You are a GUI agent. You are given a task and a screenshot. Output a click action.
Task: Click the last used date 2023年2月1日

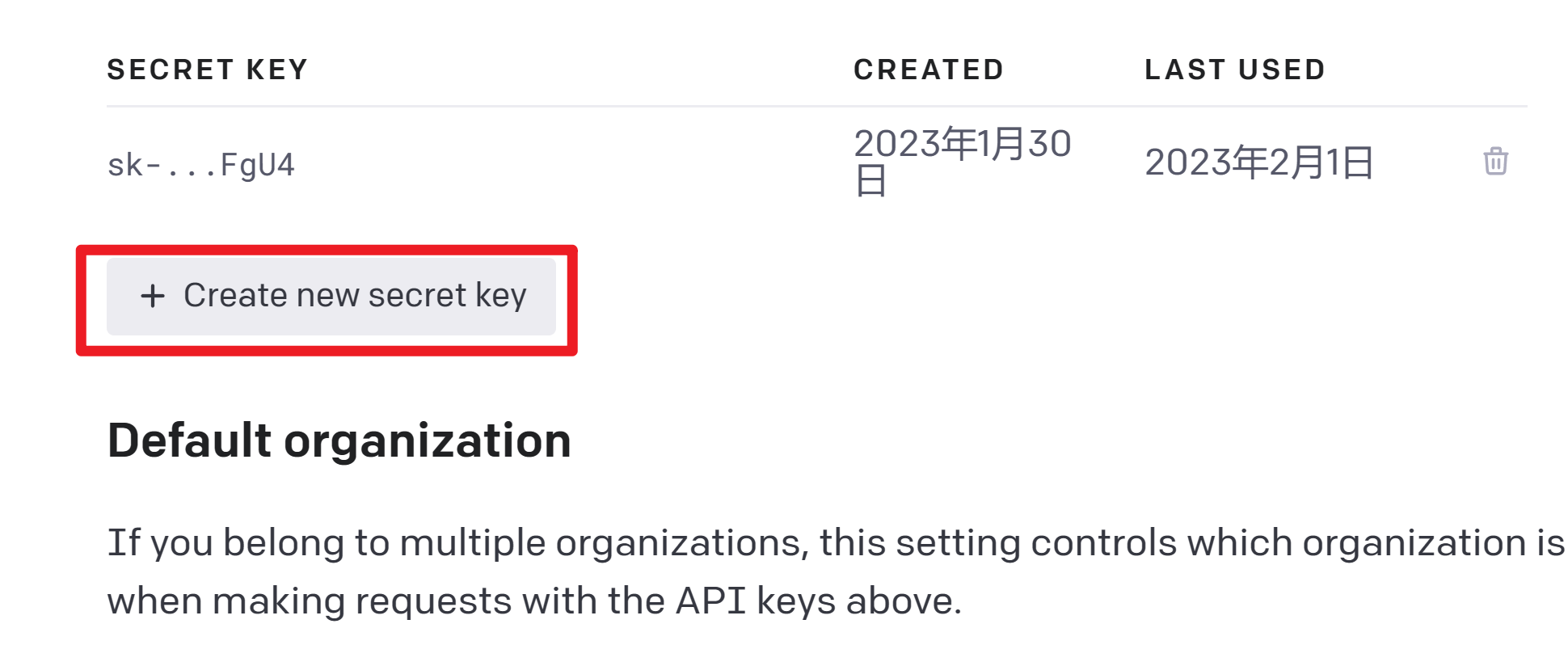coord(1259,162)
